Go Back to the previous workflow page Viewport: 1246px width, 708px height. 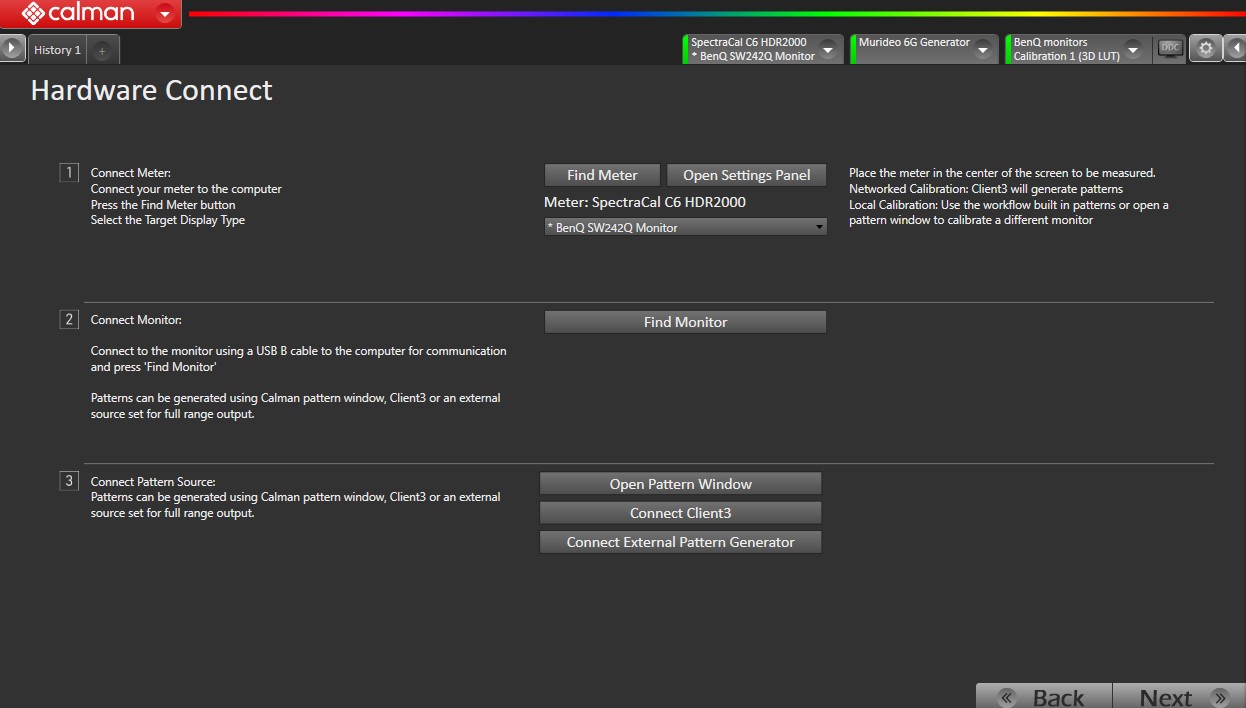(x=1044, y=697)
